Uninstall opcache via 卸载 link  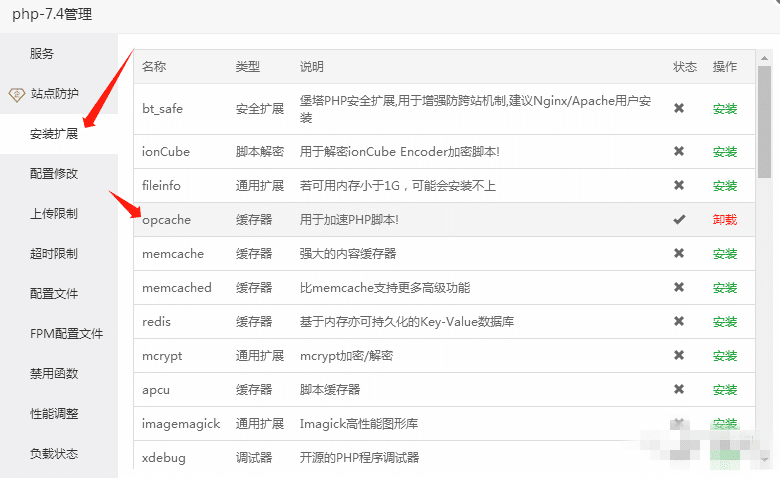tap(725, 220)
